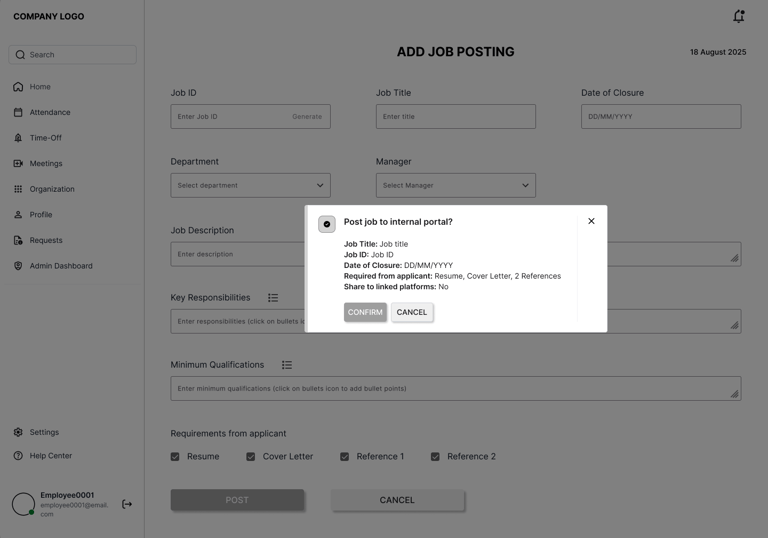Toggle the Cover Letter checkbox
The width and height of the screenshot is (768, 538).
(x=251, y=457)
